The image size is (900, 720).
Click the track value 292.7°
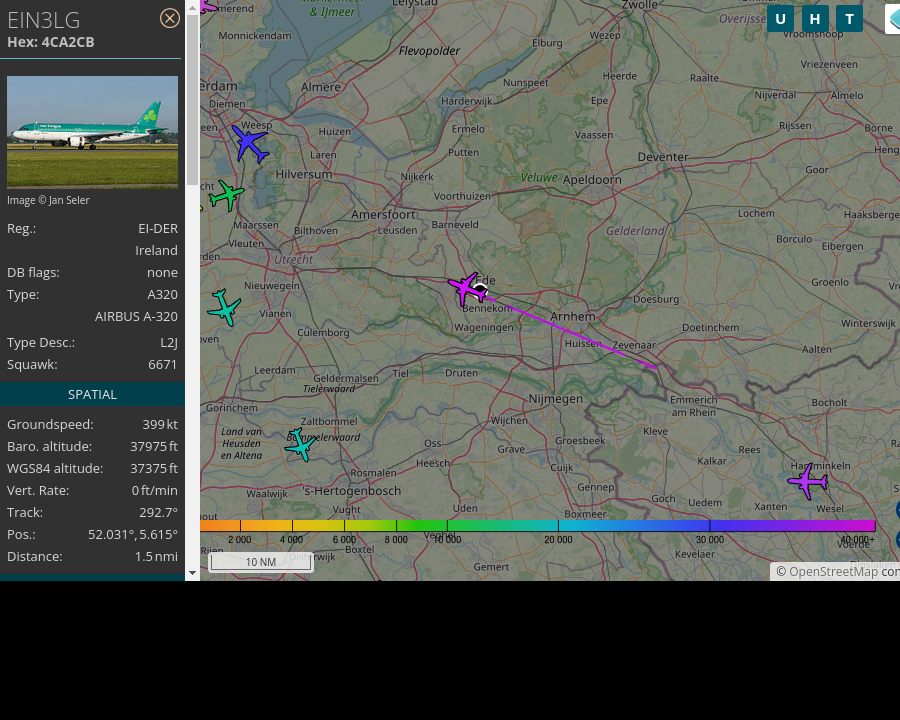click(x=158, y=512)
